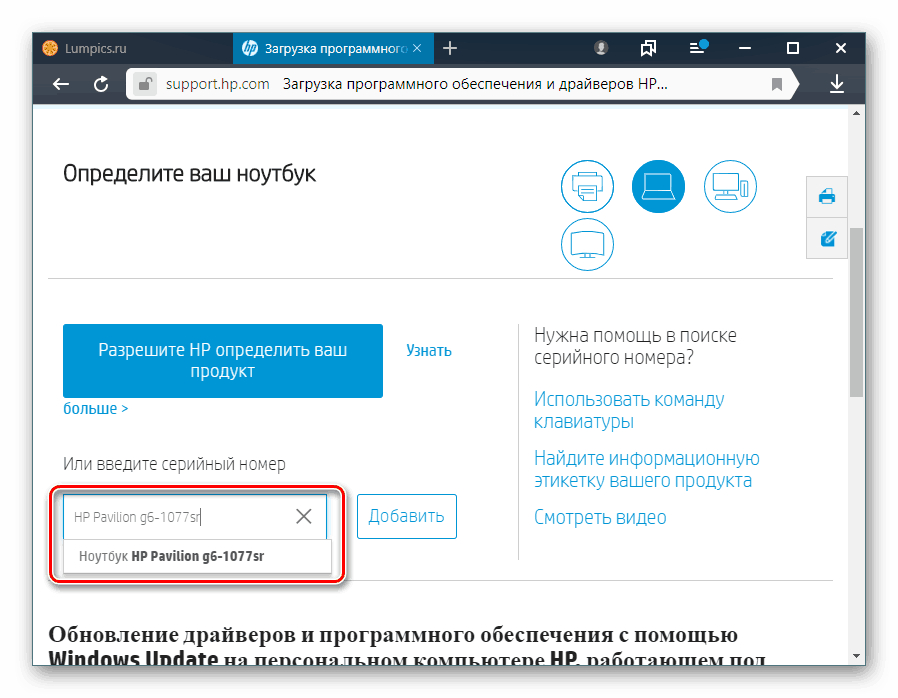Open 'Найдите информационную этикетку вашего продукта' link
898x698 pixels.
(x=647, y=469)
